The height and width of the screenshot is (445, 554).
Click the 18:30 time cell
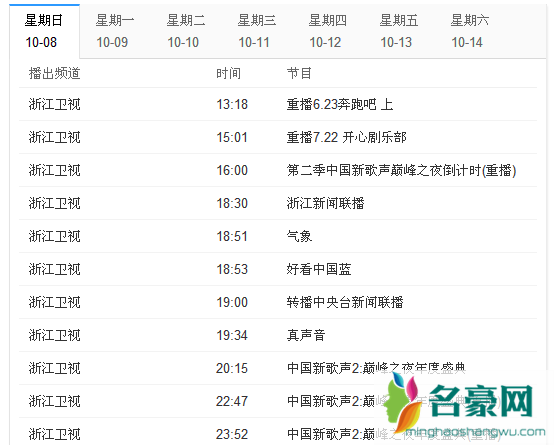click(x=232, y=203)
